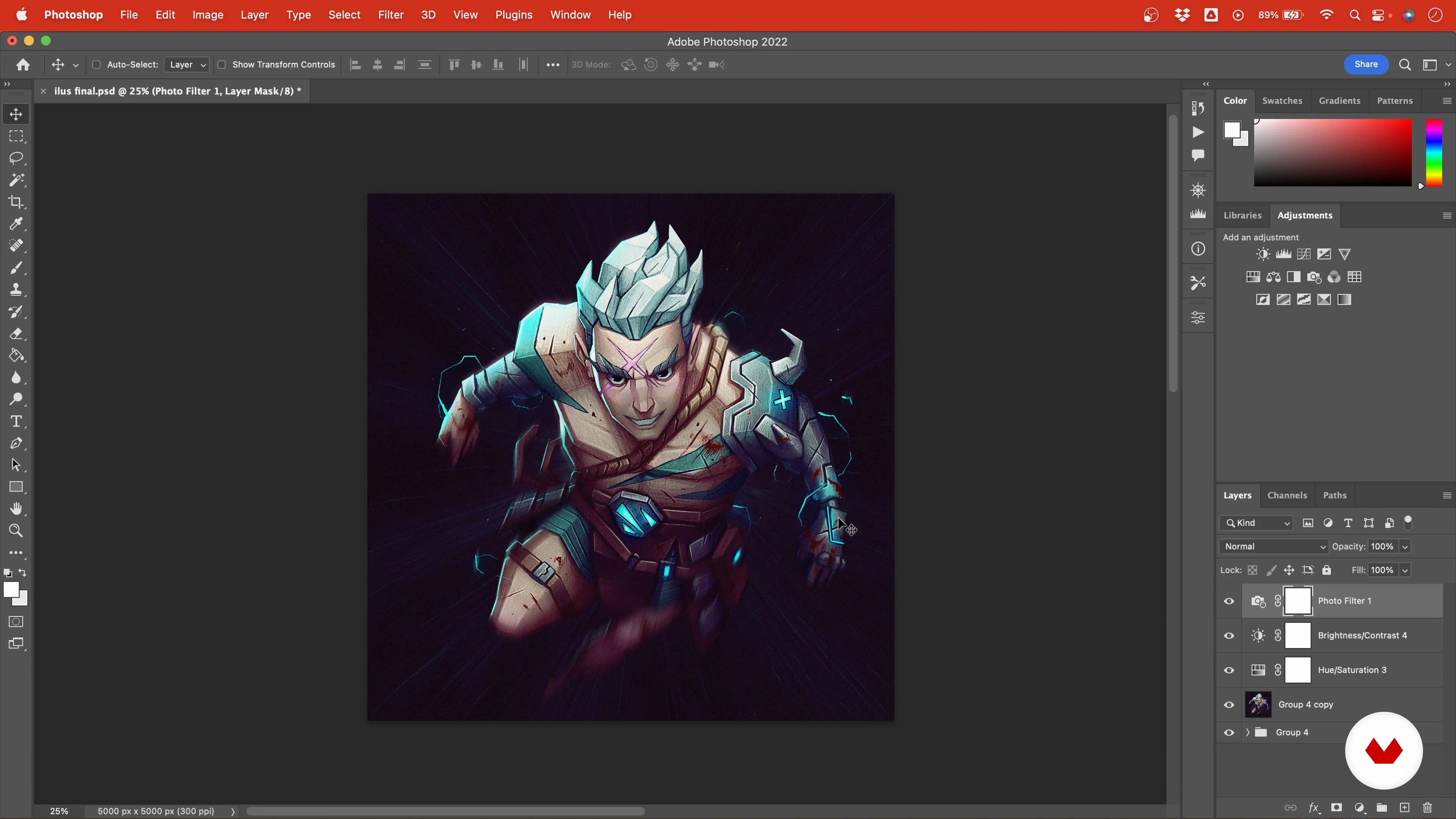This screenshot has width=1456, height=819.
Task: Create a new layer from Layers footer
Action: tap(1404, 808)
